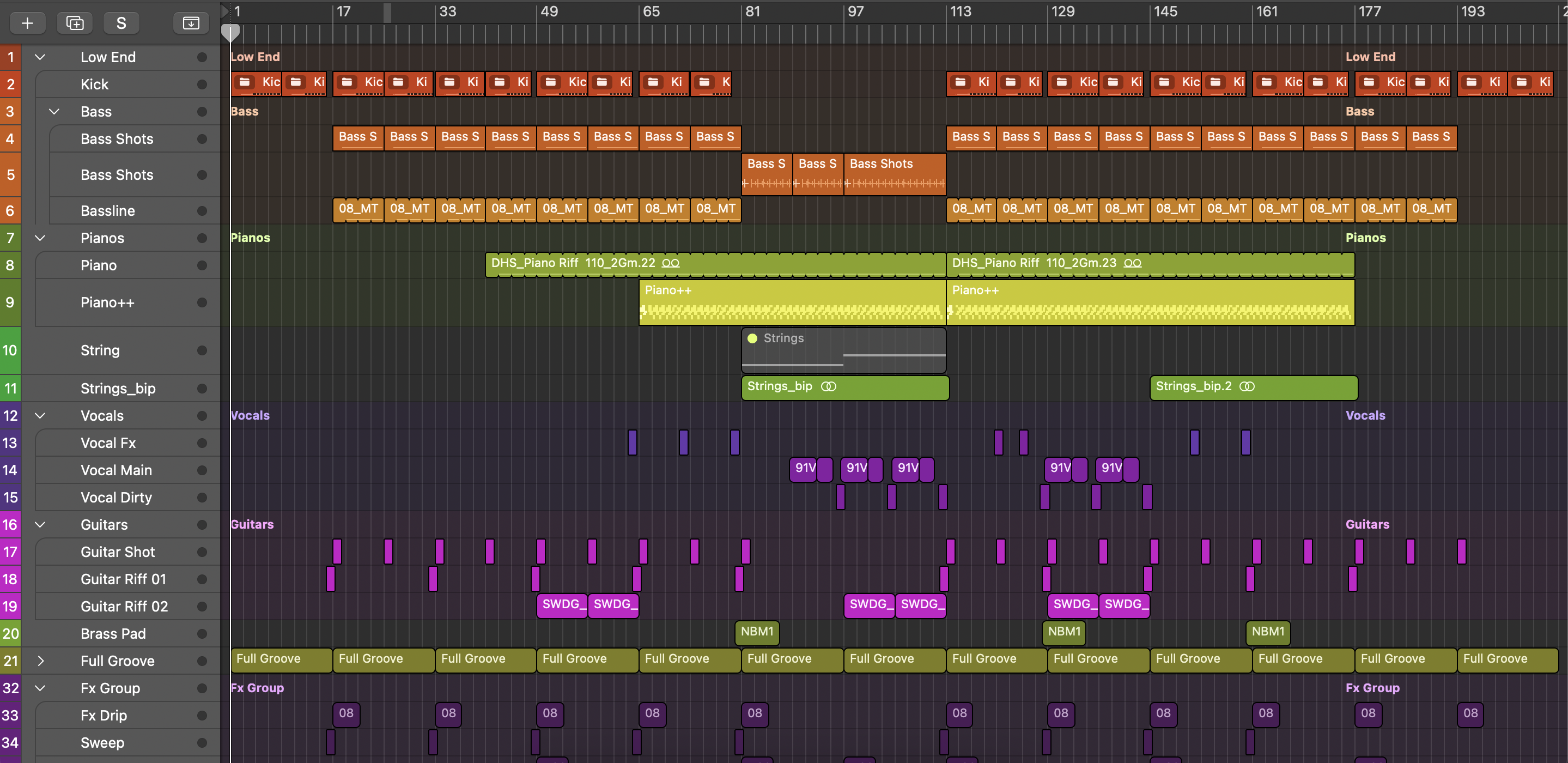Select the DHS_Piano Riff 110_2Gm.22 region
Screen dimensions: 1568x763
715,265
